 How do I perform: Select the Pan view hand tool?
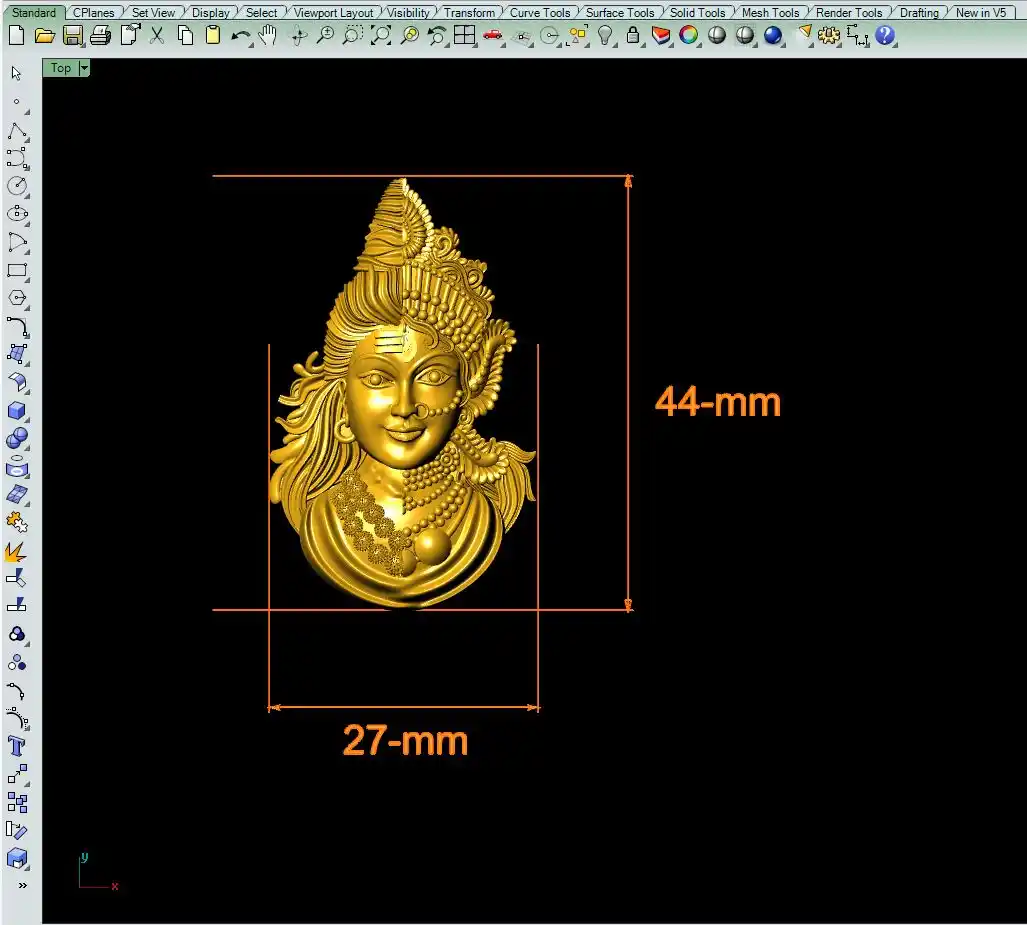[x=268, y=35]
